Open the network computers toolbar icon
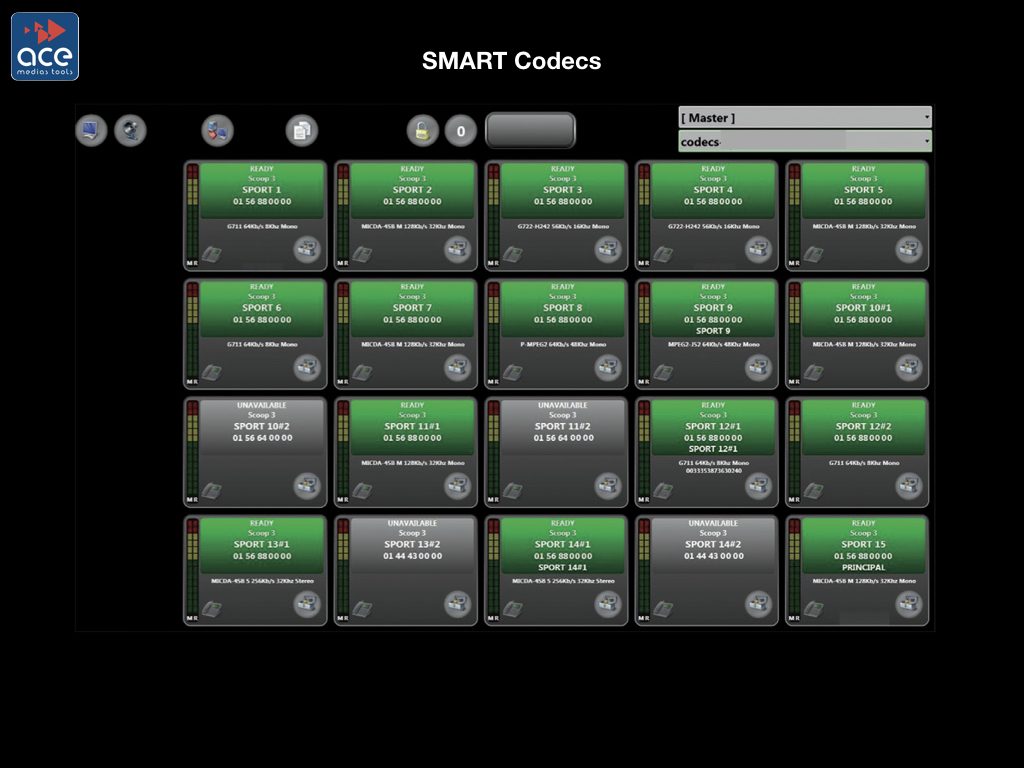The height and width of the screenshot is (768, 1024). 217,131
